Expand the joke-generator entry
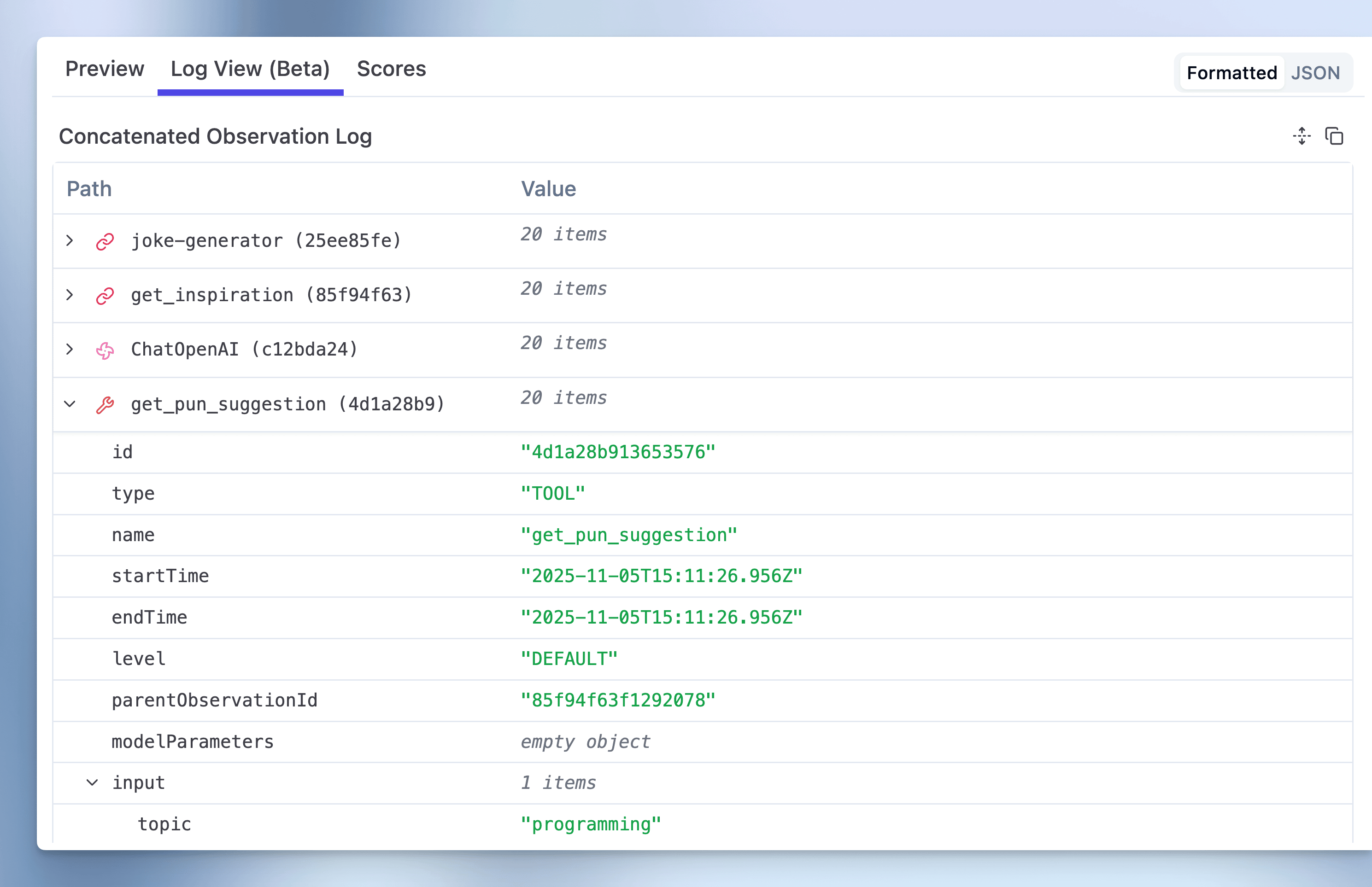Screen dimensions: 1372x887 70,240
